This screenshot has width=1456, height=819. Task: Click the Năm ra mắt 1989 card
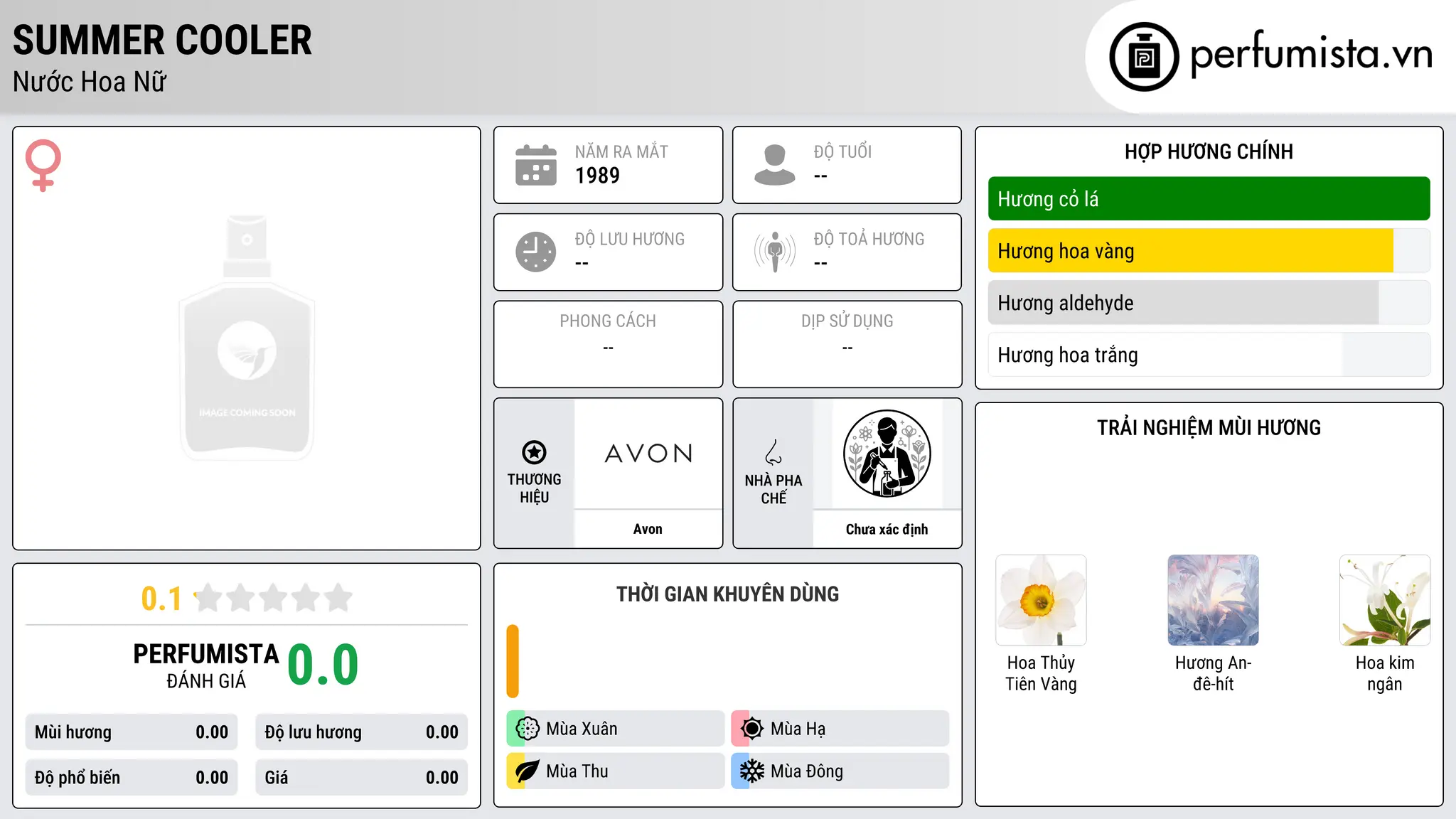click(608, 165)
